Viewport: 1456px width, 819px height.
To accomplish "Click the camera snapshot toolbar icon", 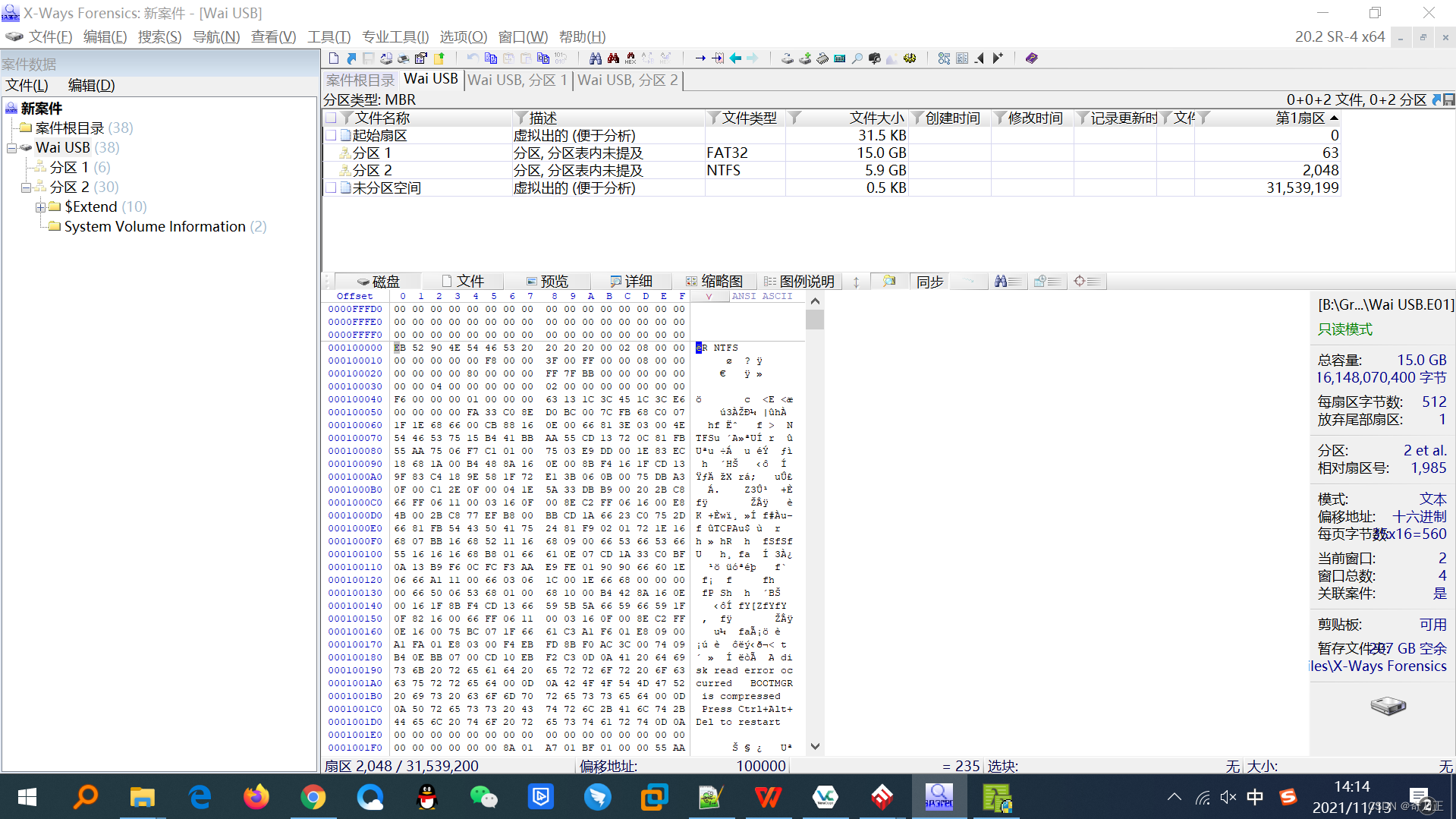I will pyautogui.click(x=875, y=58).
